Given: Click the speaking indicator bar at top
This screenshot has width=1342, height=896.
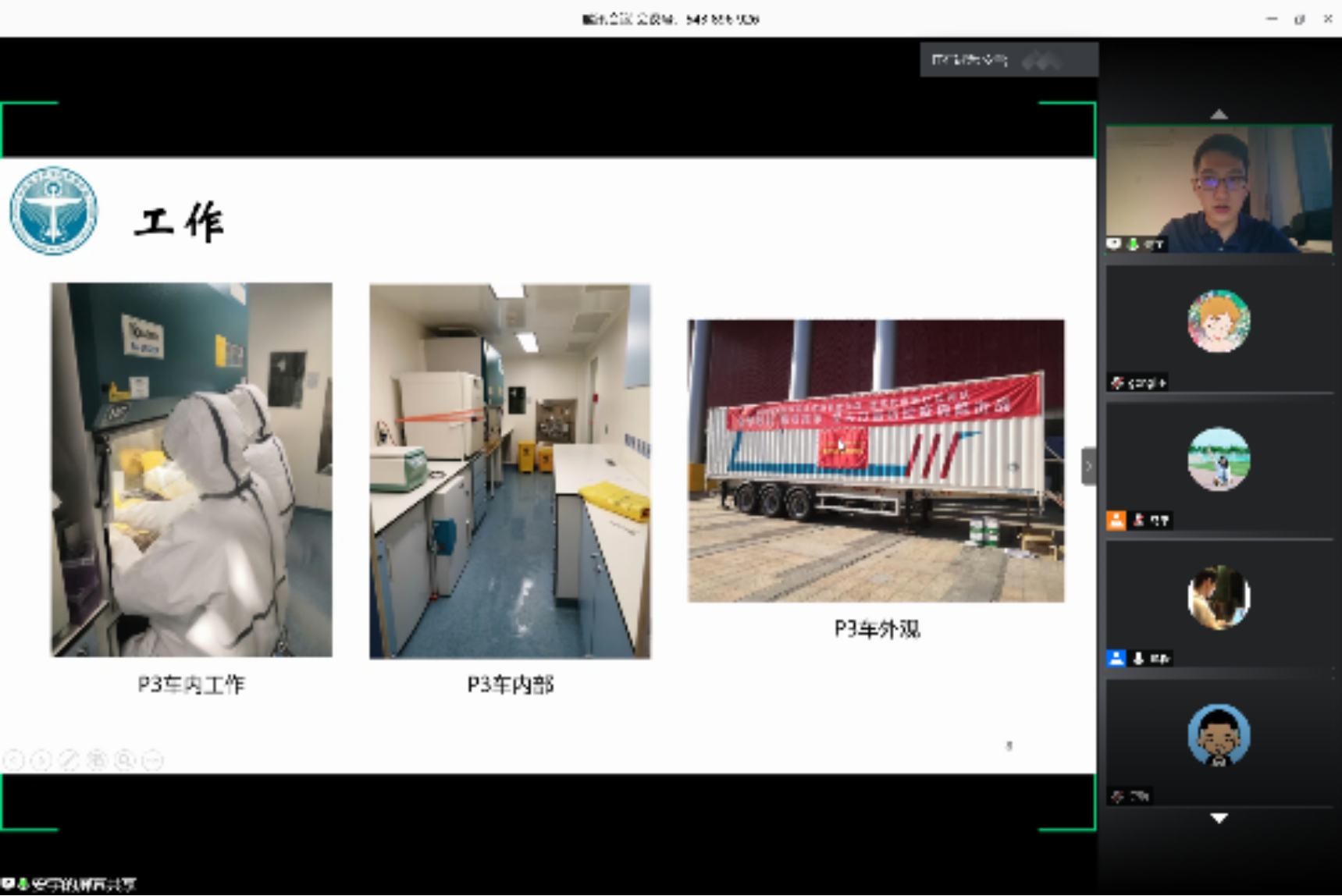Looking at the screenshot, I should click(1009, 60).
